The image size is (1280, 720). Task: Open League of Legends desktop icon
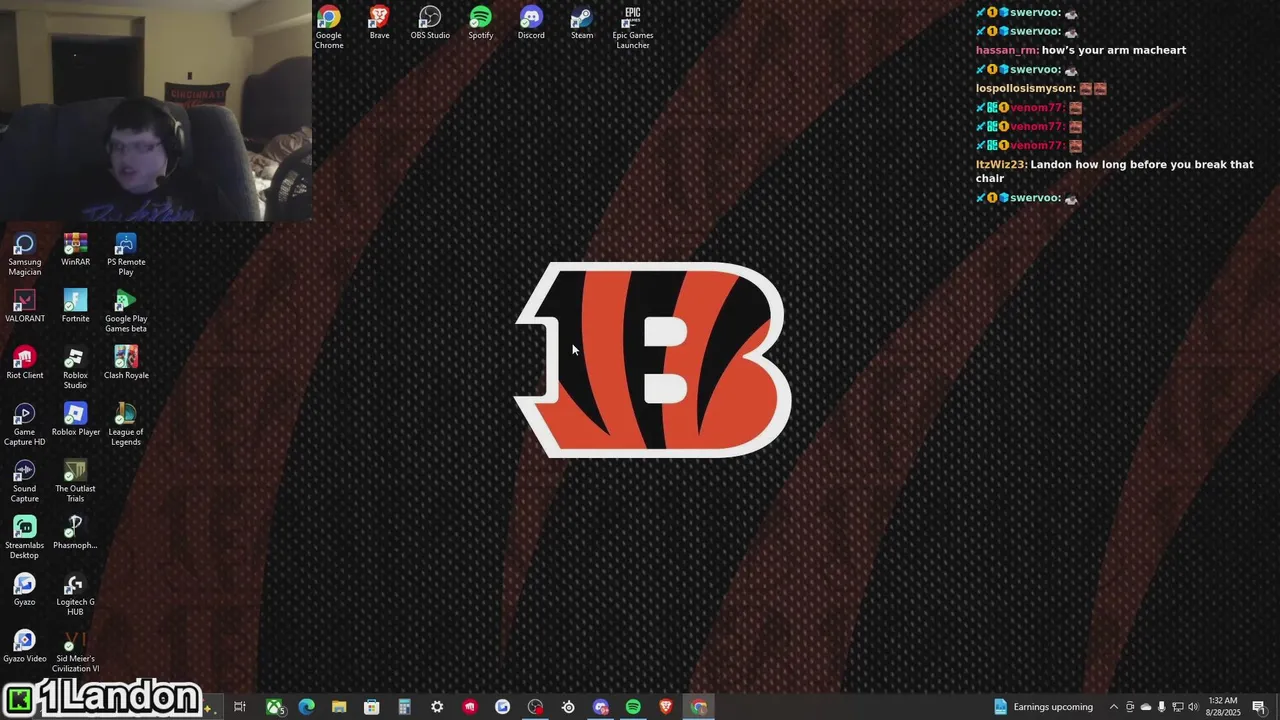[x=126, y=424]
